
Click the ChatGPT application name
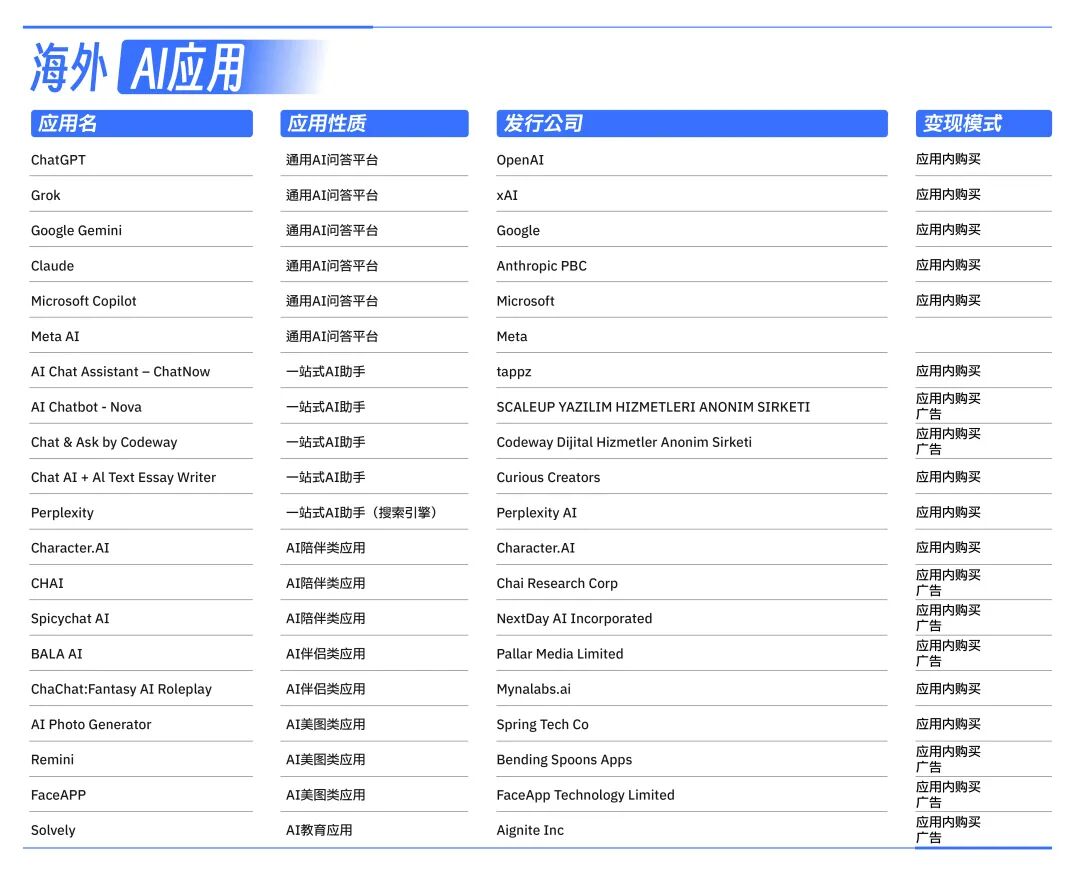coord(58,160)
